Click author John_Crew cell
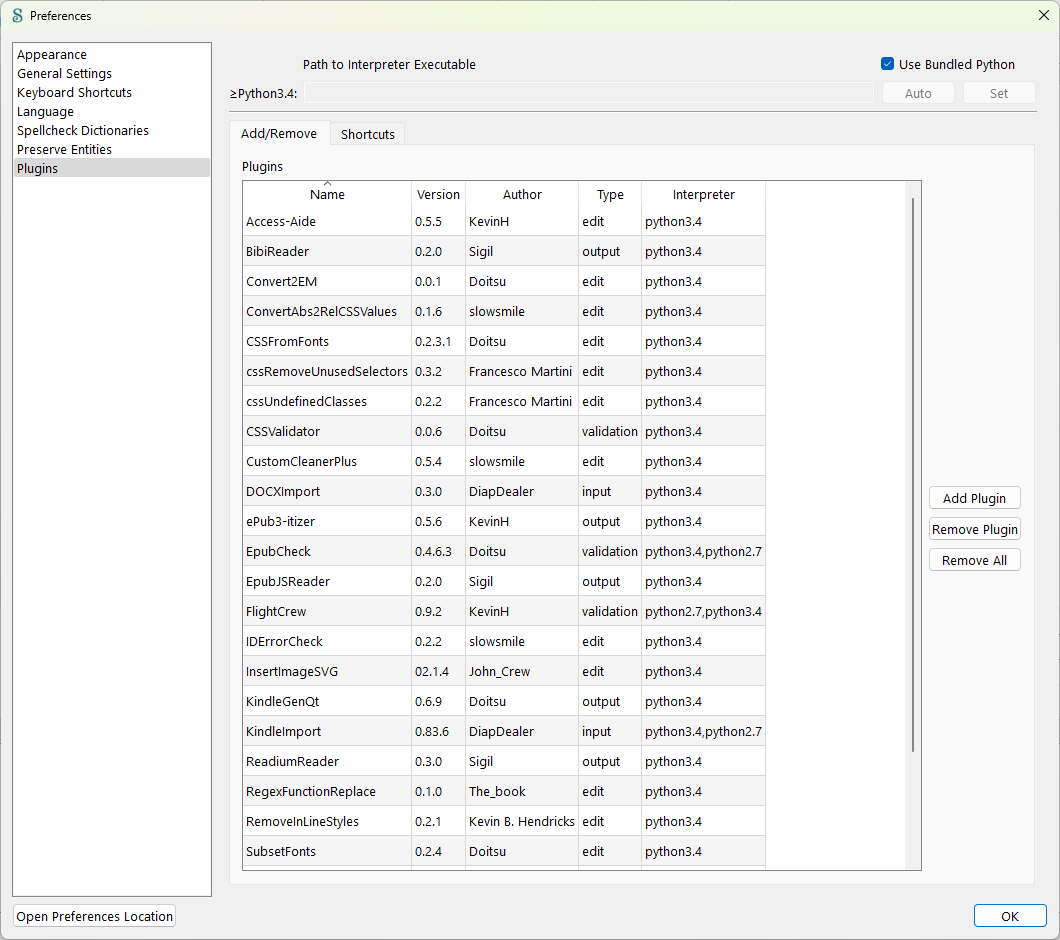 522,672
